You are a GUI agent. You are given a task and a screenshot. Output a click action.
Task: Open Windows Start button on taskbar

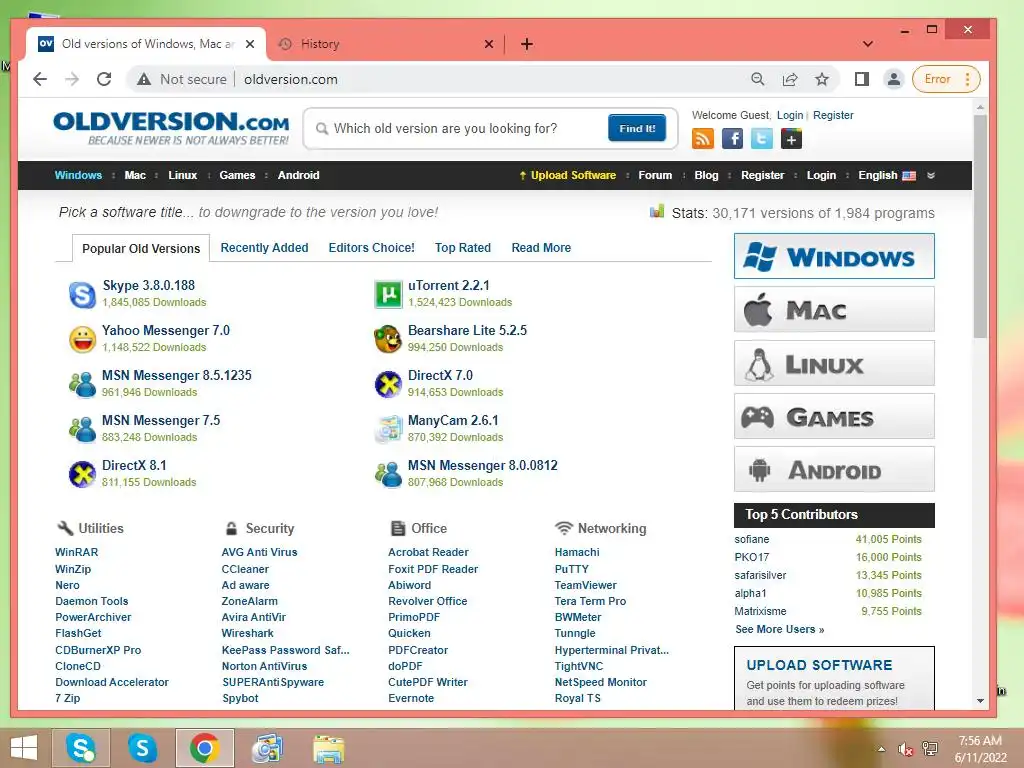(24, 748)
